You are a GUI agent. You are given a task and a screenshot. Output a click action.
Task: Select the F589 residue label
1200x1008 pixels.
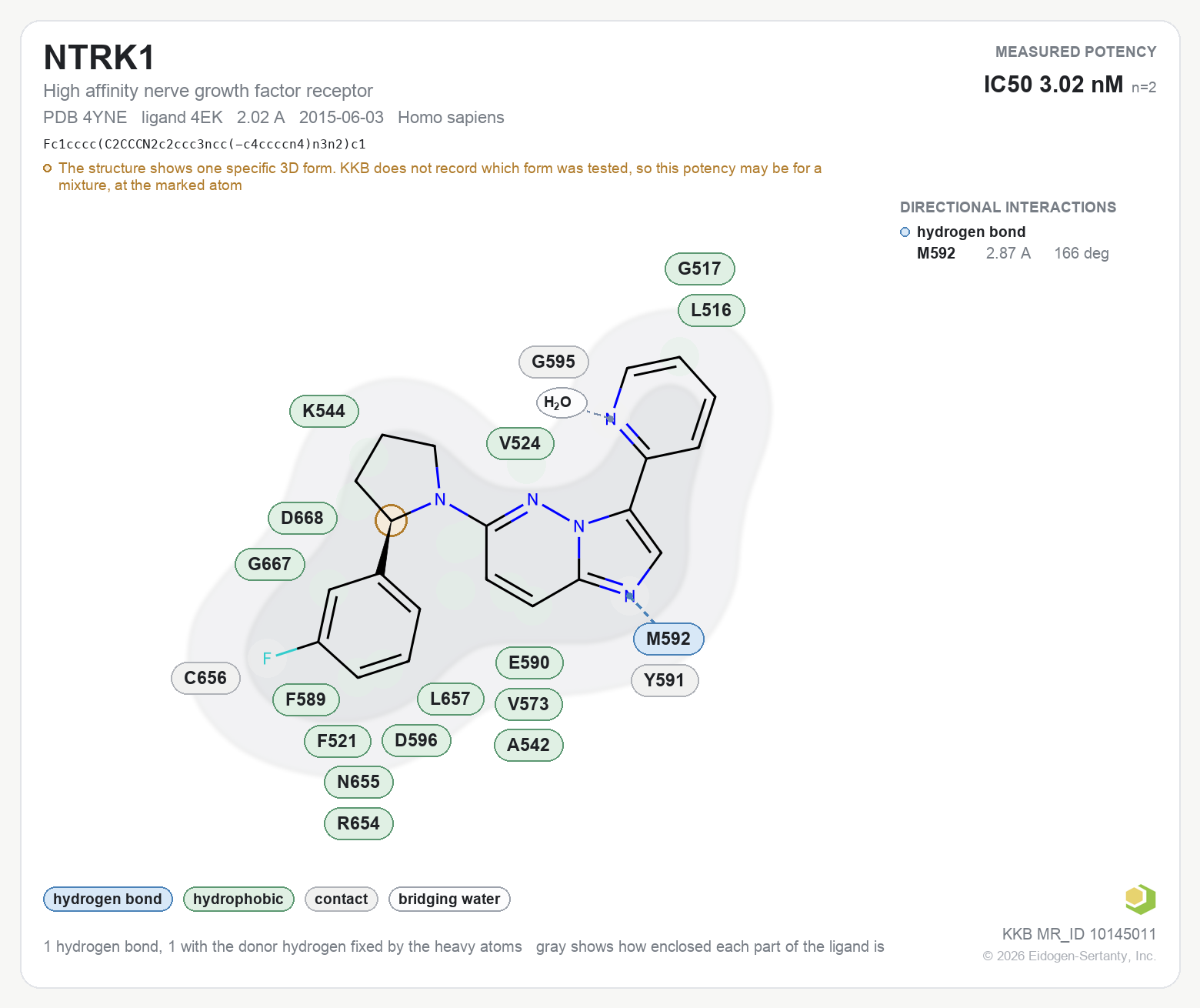[x=305, y=699]
